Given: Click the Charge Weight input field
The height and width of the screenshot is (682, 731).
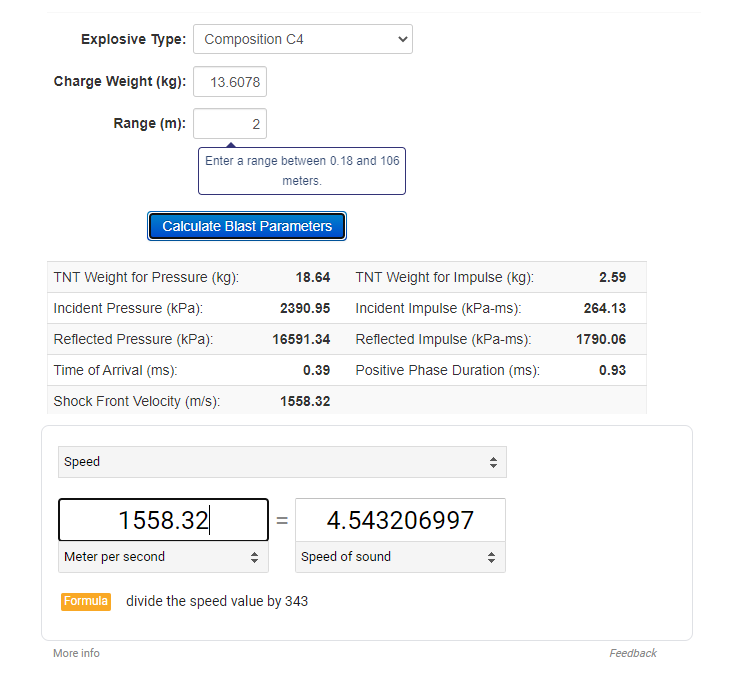Looking at the screenshot, I should click(x=230, y=81).
